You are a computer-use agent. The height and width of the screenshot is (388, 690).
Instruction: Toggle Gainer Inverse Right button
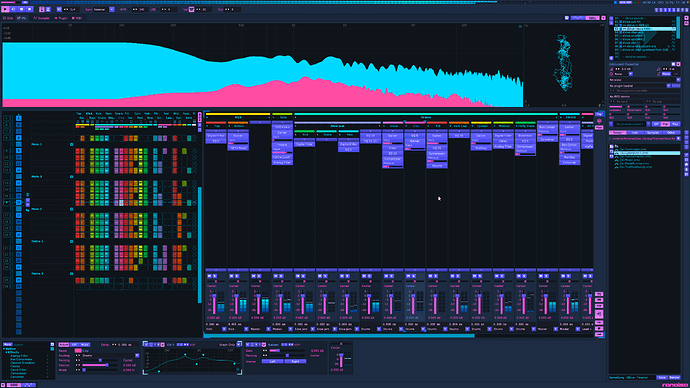[x=295, y=361]
